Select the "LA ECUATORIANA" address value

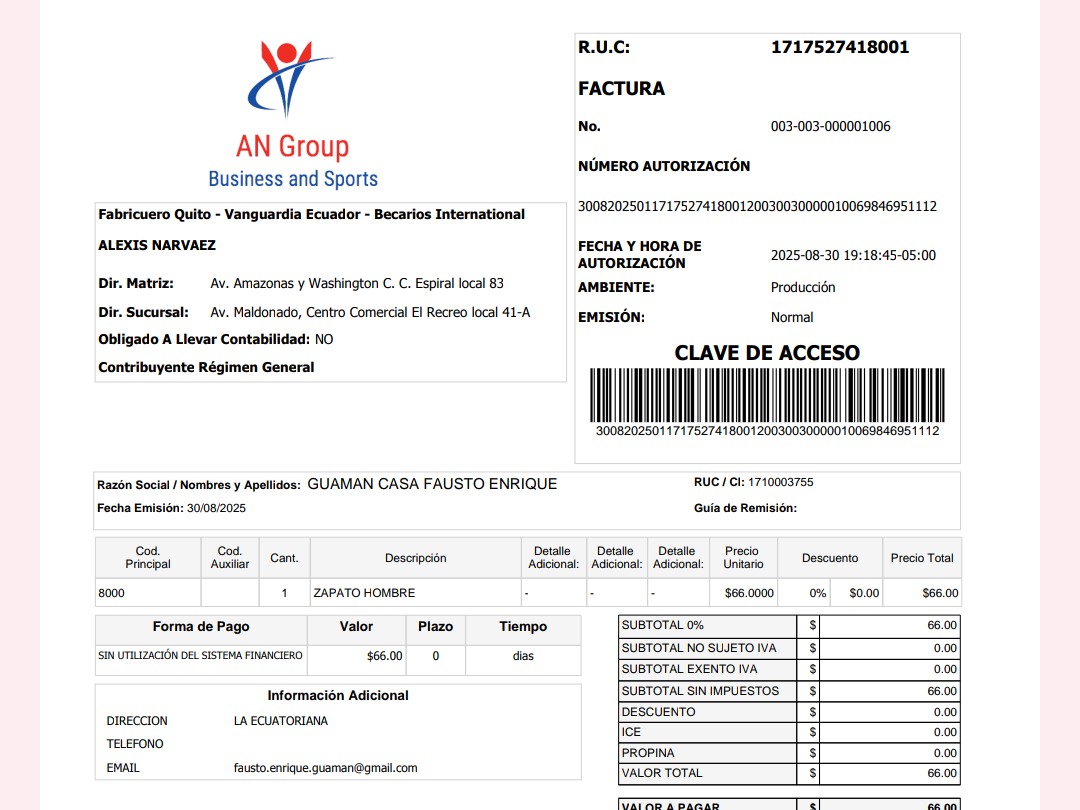click(280, 721)
